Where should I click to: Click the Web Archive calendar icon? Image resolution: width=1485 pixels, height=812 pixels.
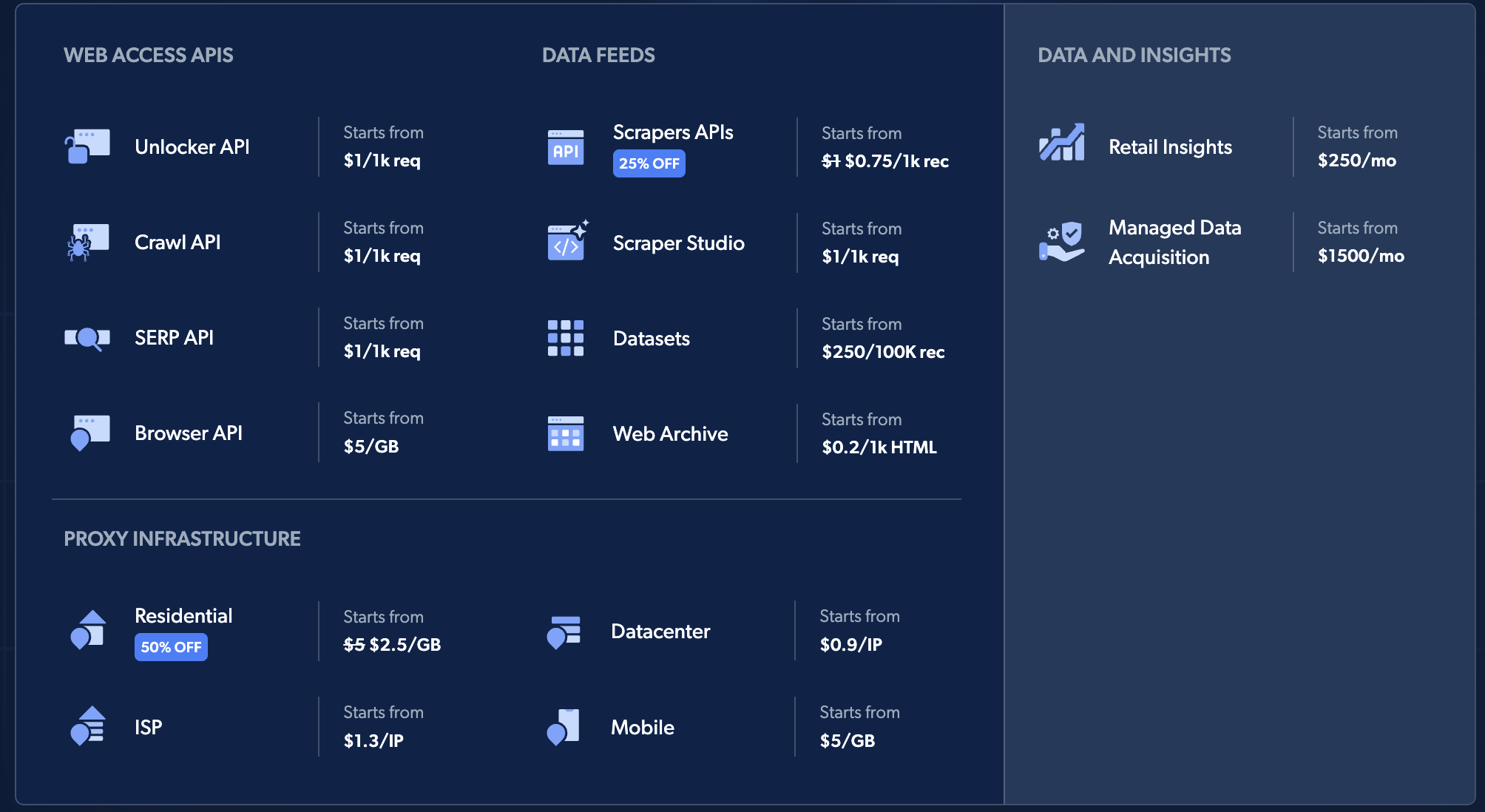tap(566, 433)
